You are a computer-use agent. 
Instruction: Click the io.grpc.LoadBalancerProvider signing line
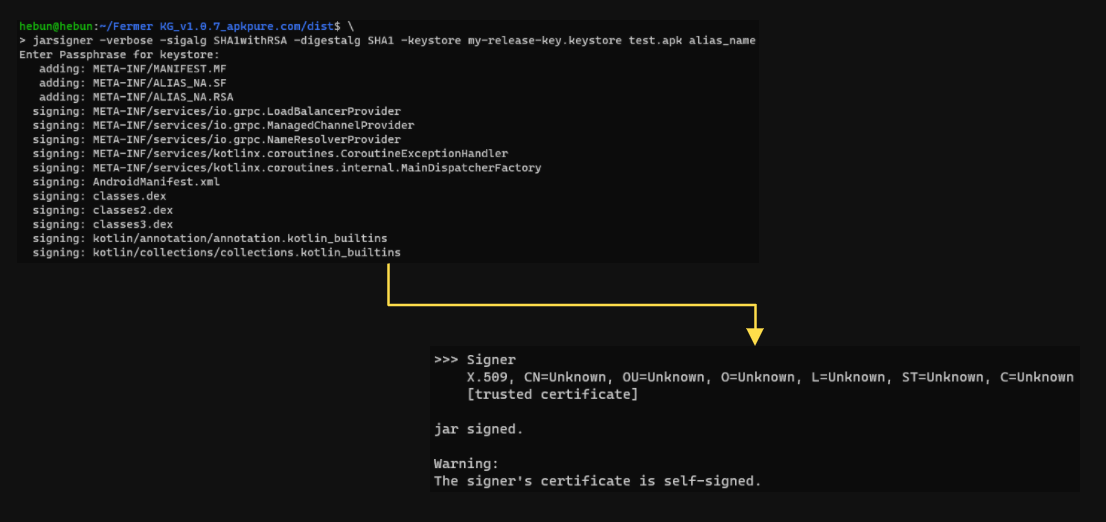tap(216, 111)
